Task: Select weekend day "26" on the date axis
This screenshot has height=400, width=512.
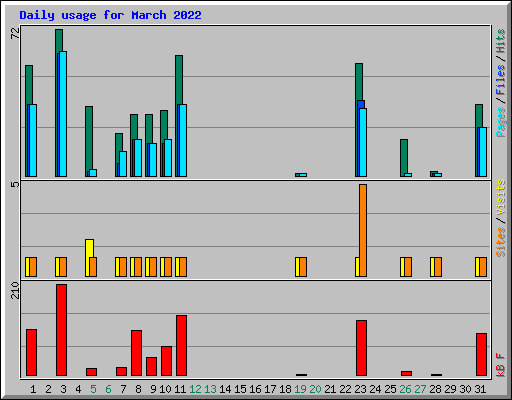Action: pos(405,389)
